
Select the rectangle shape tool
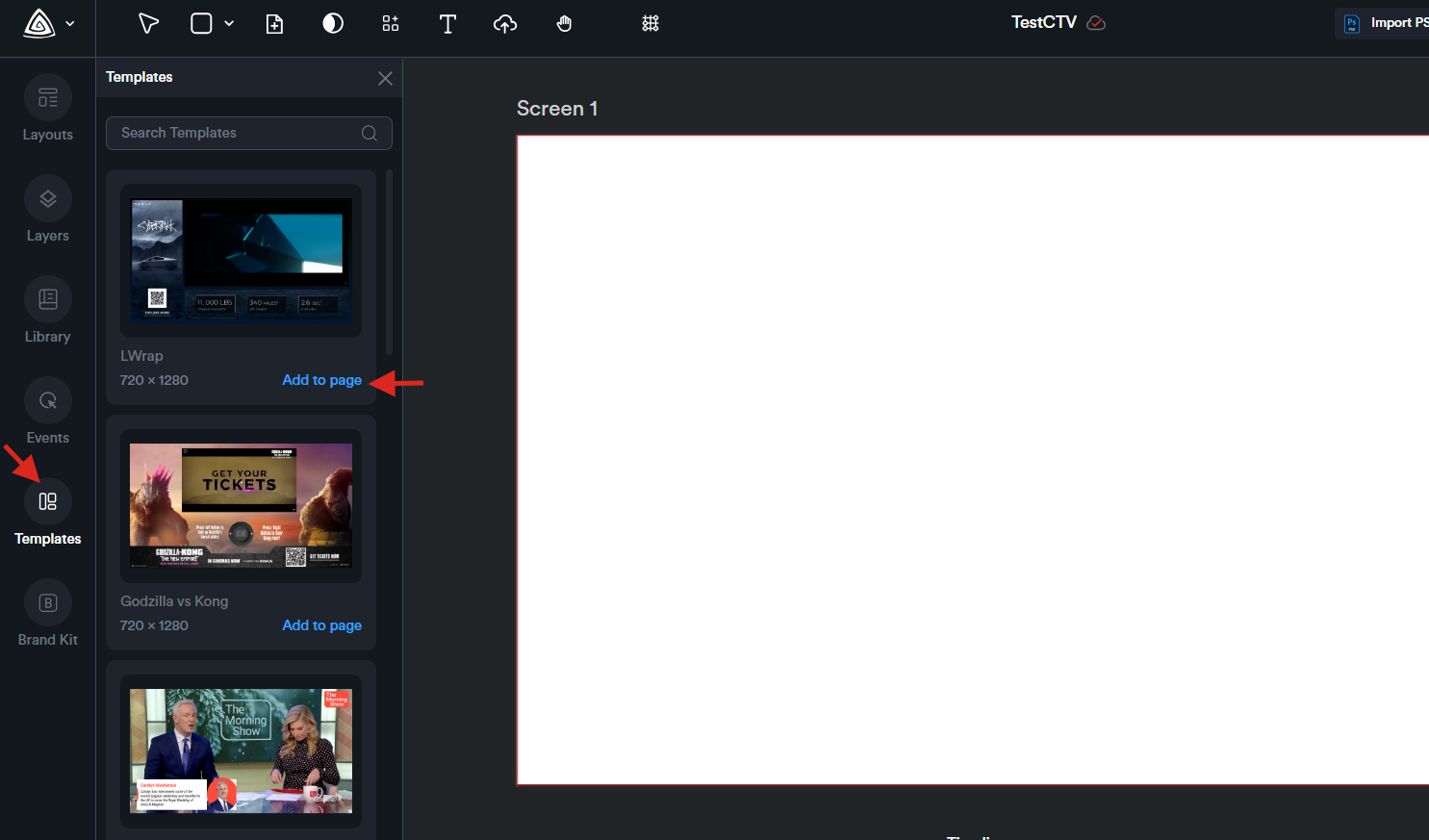click(201, 23)
